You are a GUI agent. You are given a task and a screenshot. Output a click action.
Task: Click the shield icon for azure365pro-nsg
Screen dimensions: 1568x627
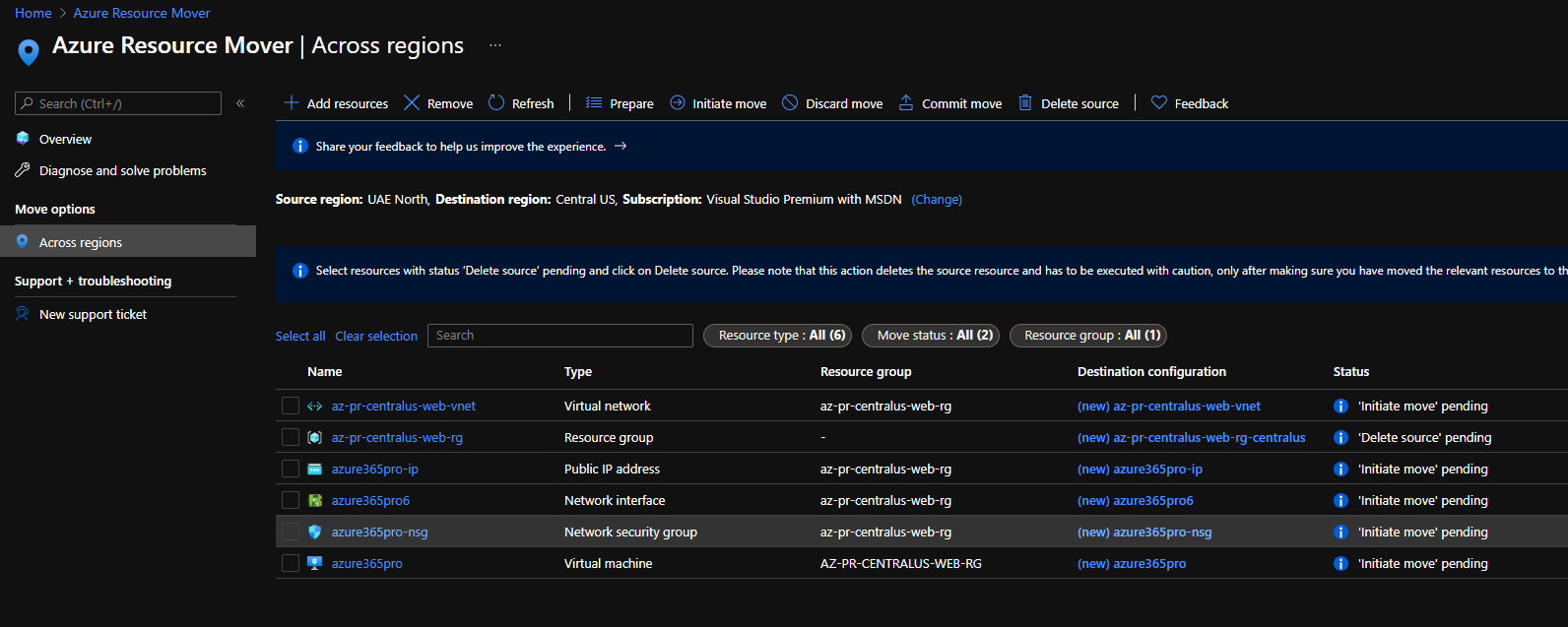(315, 532)
